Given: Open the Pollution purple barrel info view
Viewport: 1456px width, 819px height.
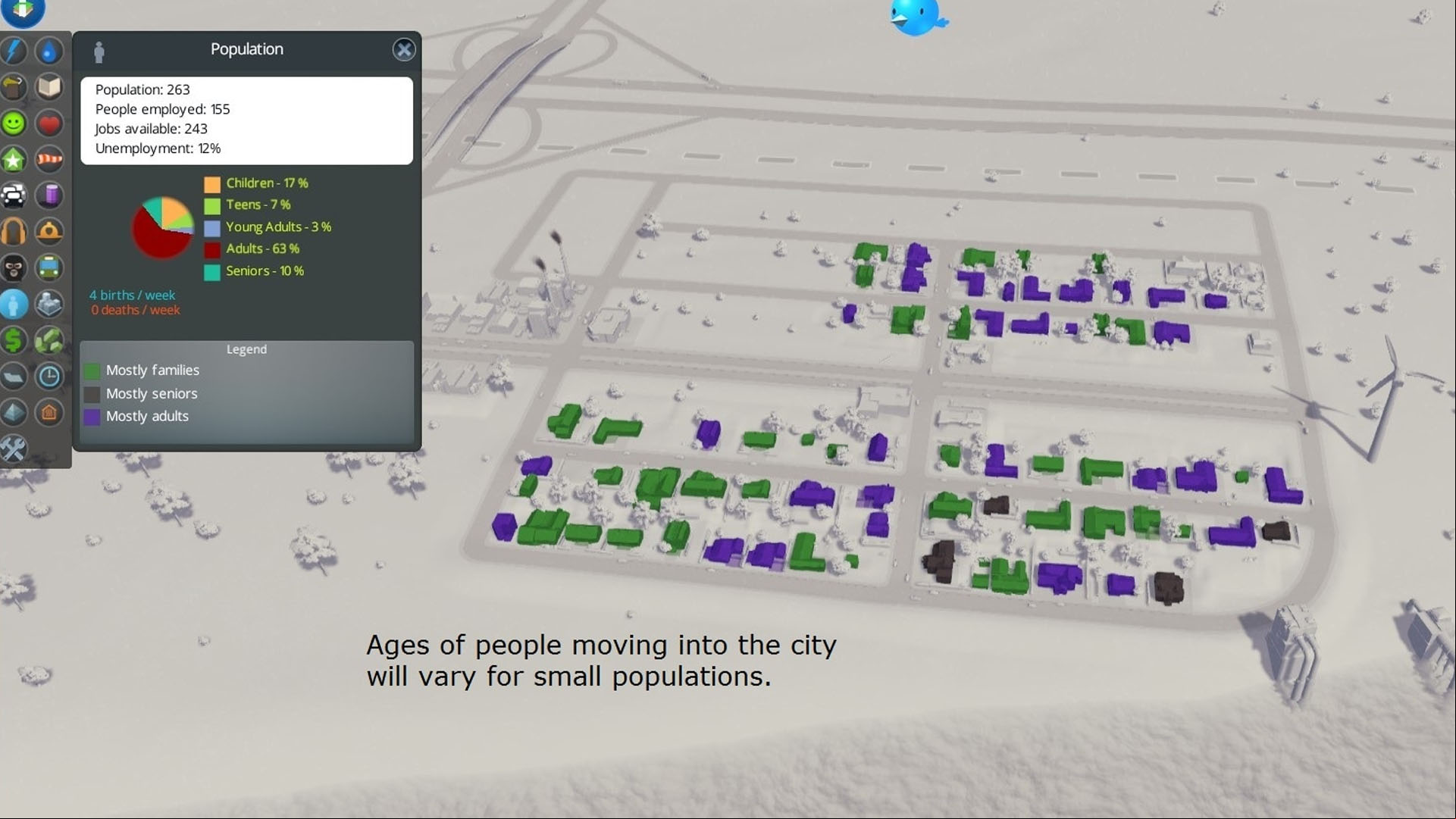Looking at the screenshot, I should [x=49, y=195].
